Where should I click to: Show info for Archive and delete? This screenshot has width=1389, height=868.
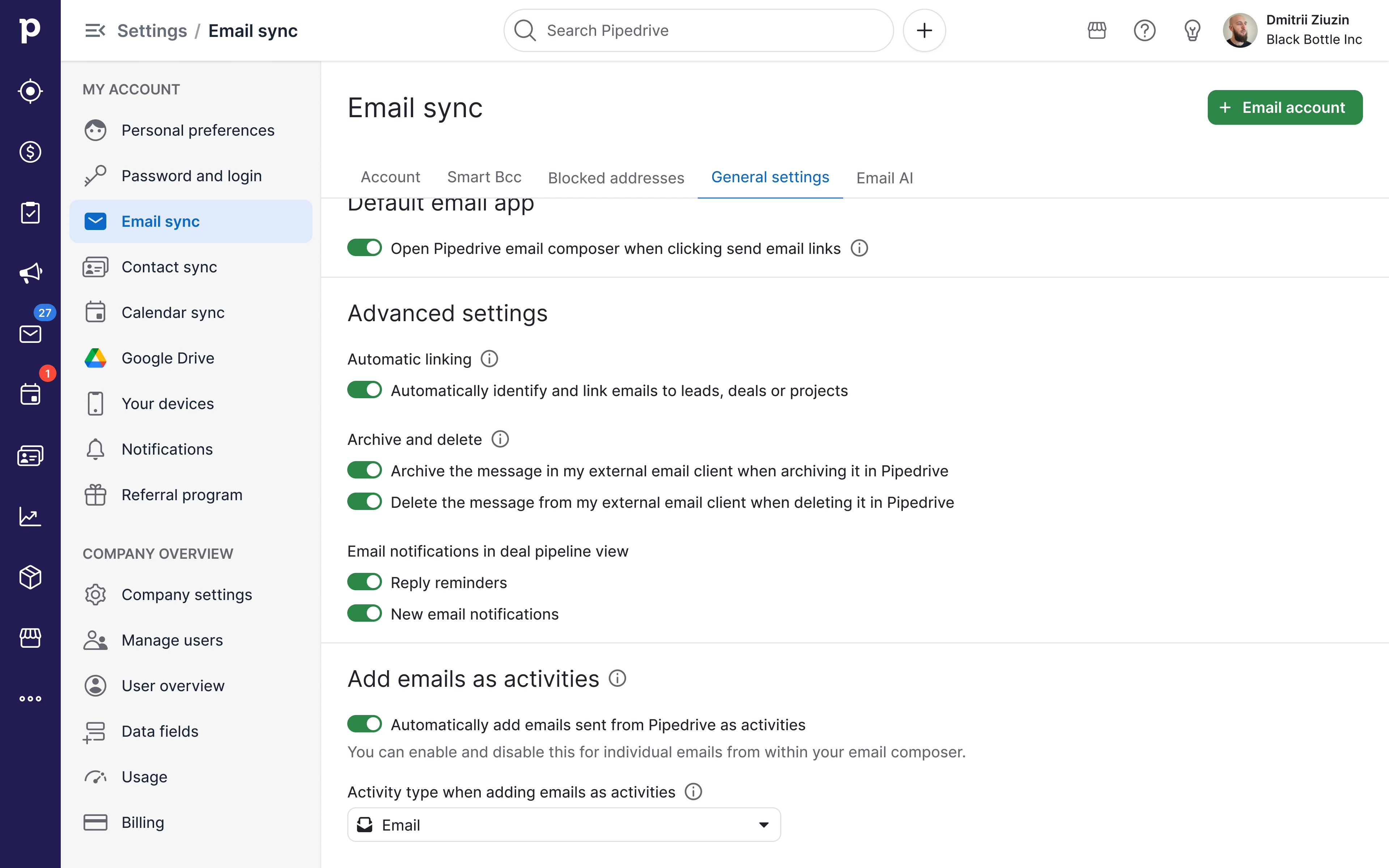[500, 439]
